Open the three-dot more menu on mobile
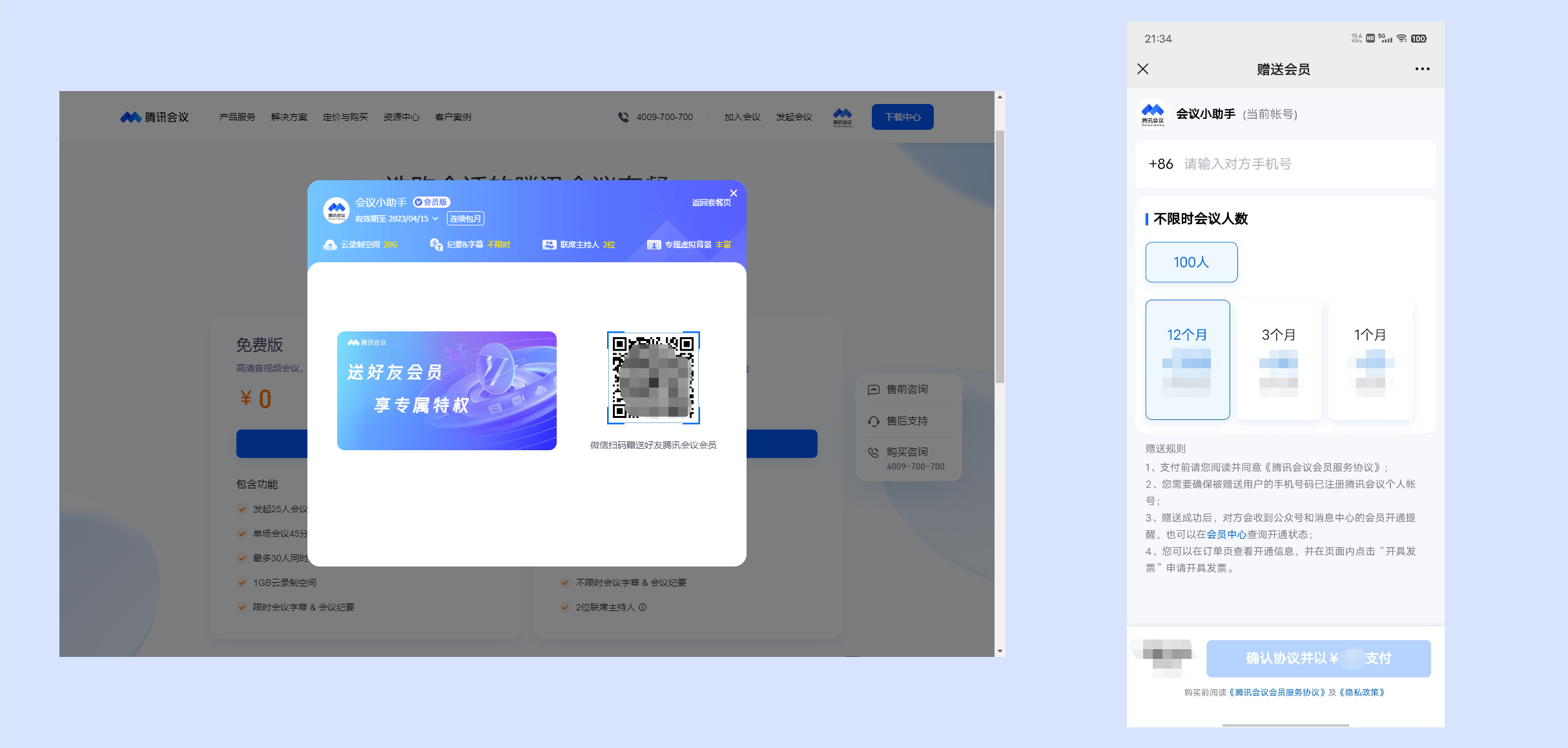1568x748 pixels. [x=1422, y=69]
